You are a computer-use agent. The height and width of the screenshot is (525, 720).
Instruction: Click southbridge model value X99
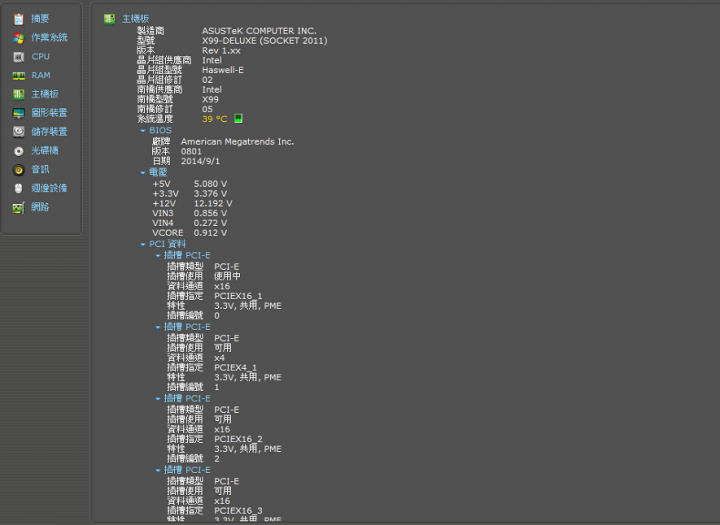click(210, 99)
